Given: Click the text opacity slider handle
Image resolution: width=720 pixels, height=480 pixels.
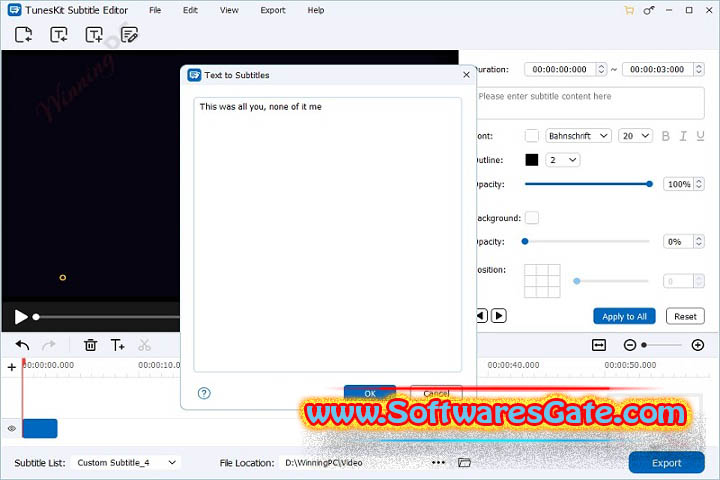Looking at the screenshot, I should point(649,184).
